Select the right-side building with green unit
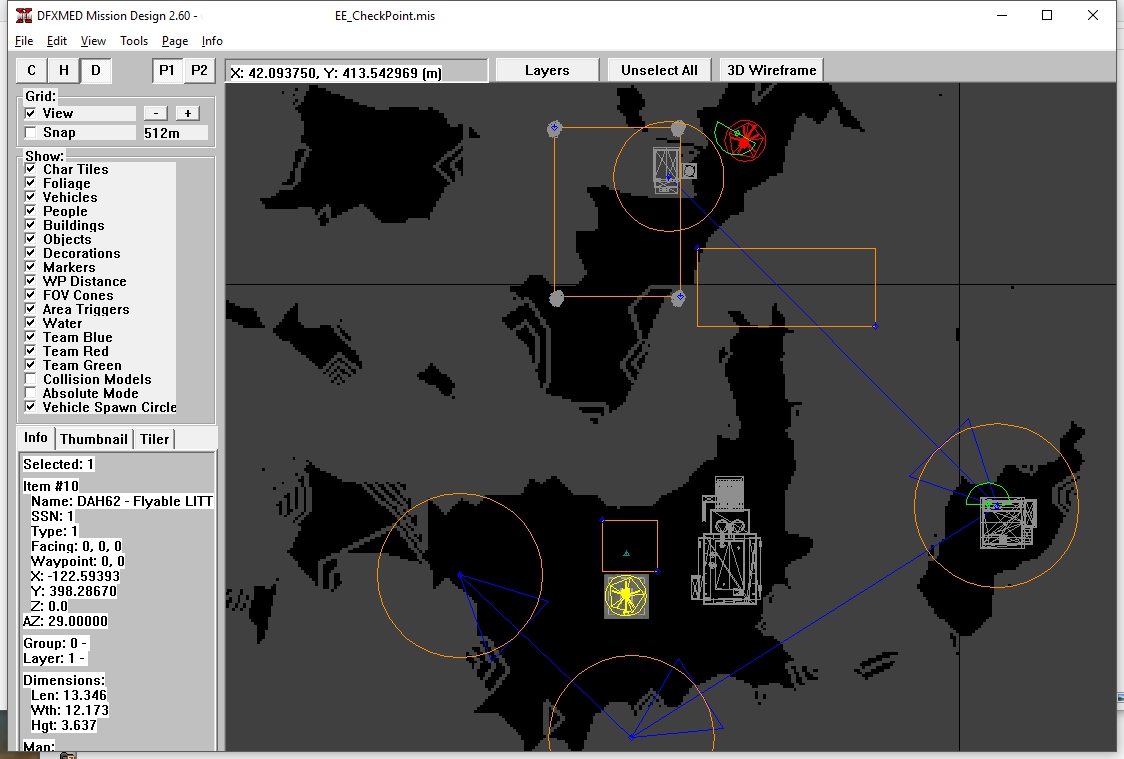Image resolution: width=1124 pixels, height=759 pixels. 1008,524
